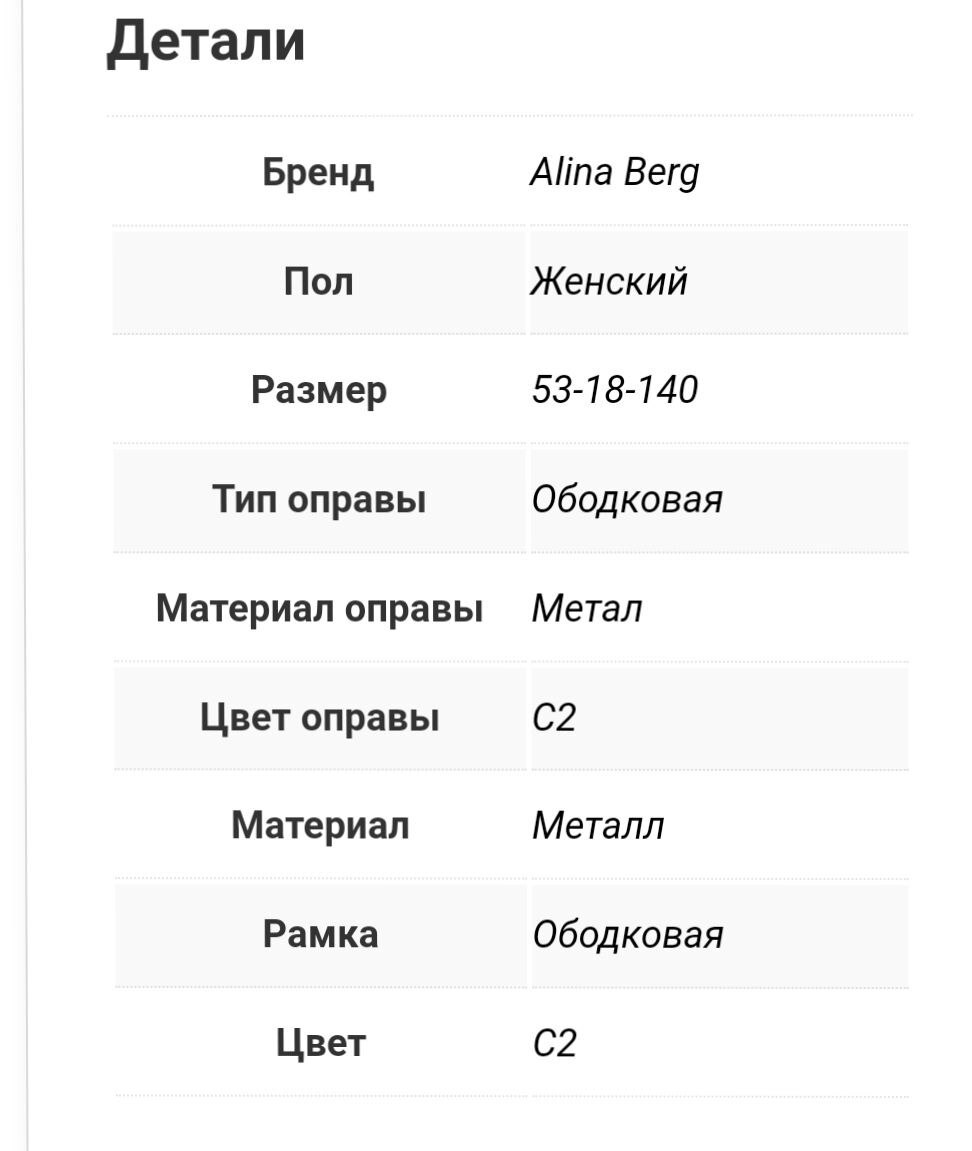Click the "Цвет оправы" row label

pos(319,718)
